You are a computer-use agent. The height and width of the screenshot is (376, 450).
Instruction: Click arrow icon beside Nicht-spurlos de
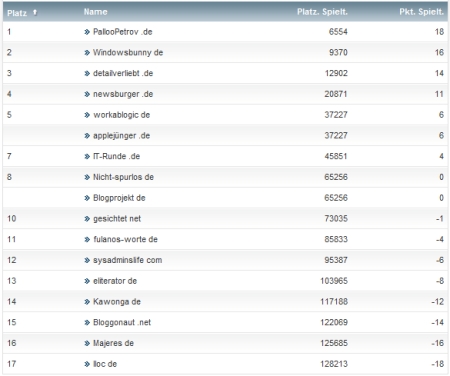point(87,177)
